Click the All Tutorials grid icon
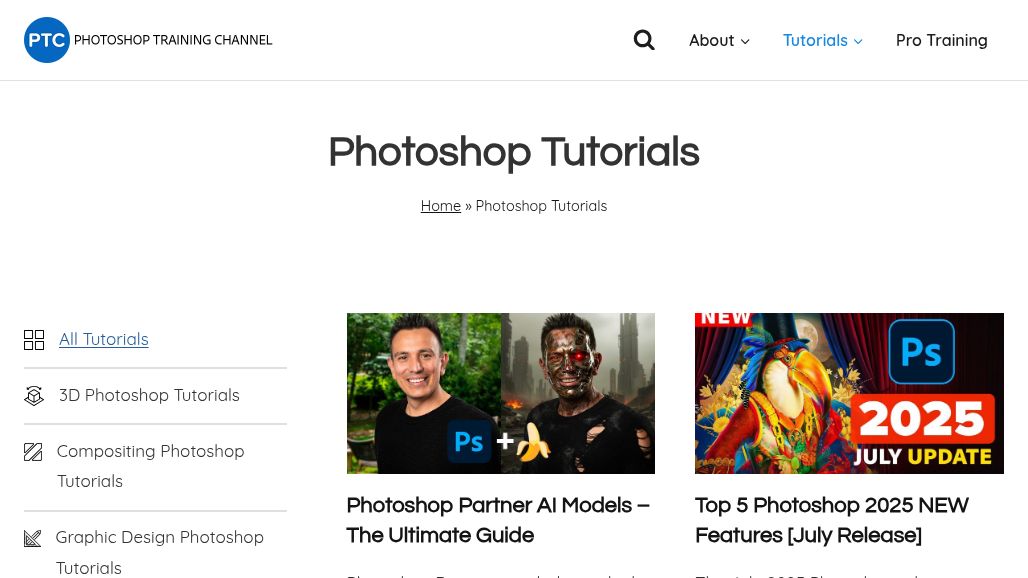 point(34,340)
